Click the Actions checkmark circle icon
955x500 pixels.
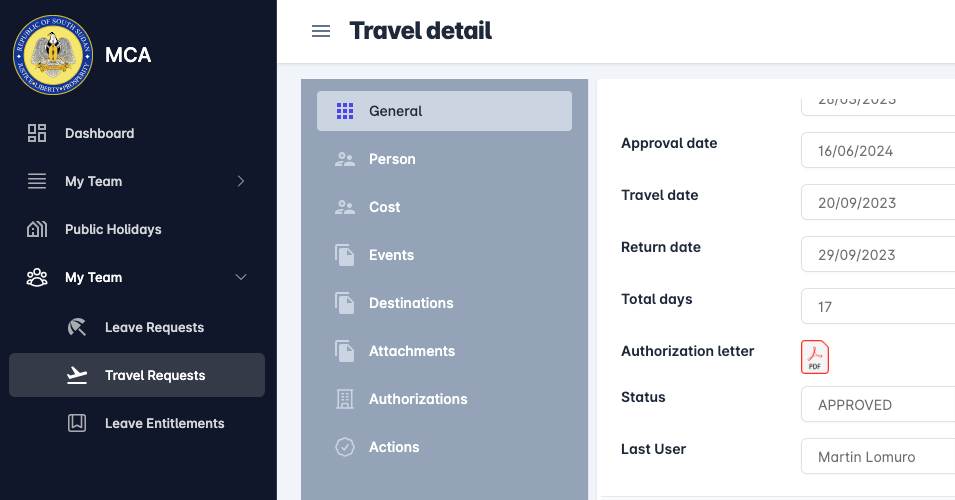tap(345, 447)
